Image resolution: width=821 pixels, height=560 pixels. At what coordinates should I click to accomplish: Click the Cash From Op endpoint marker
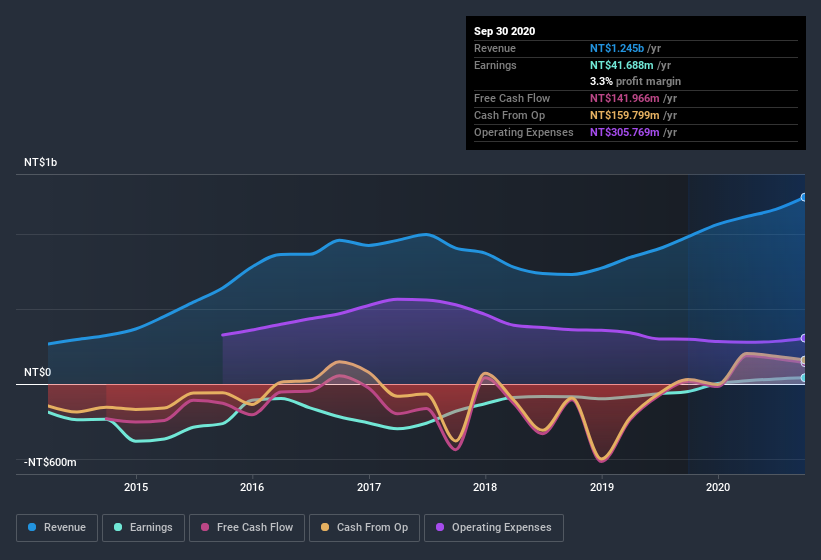[x=804, y=360]
